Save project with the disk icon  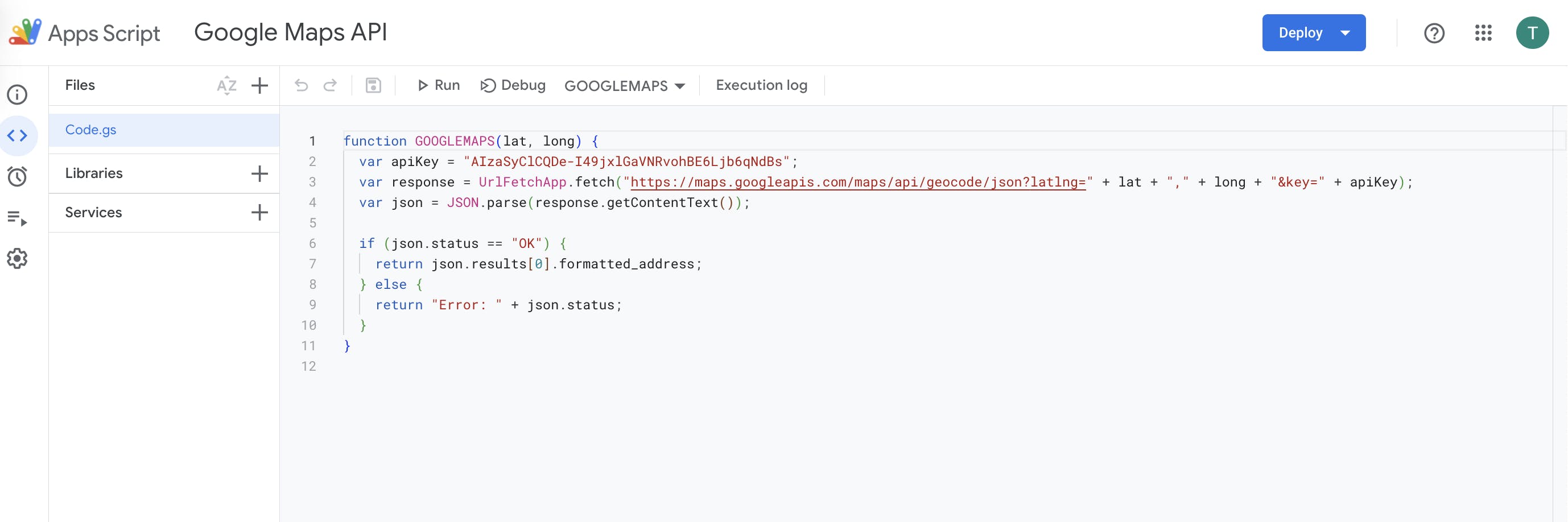(x=373, y=85)
